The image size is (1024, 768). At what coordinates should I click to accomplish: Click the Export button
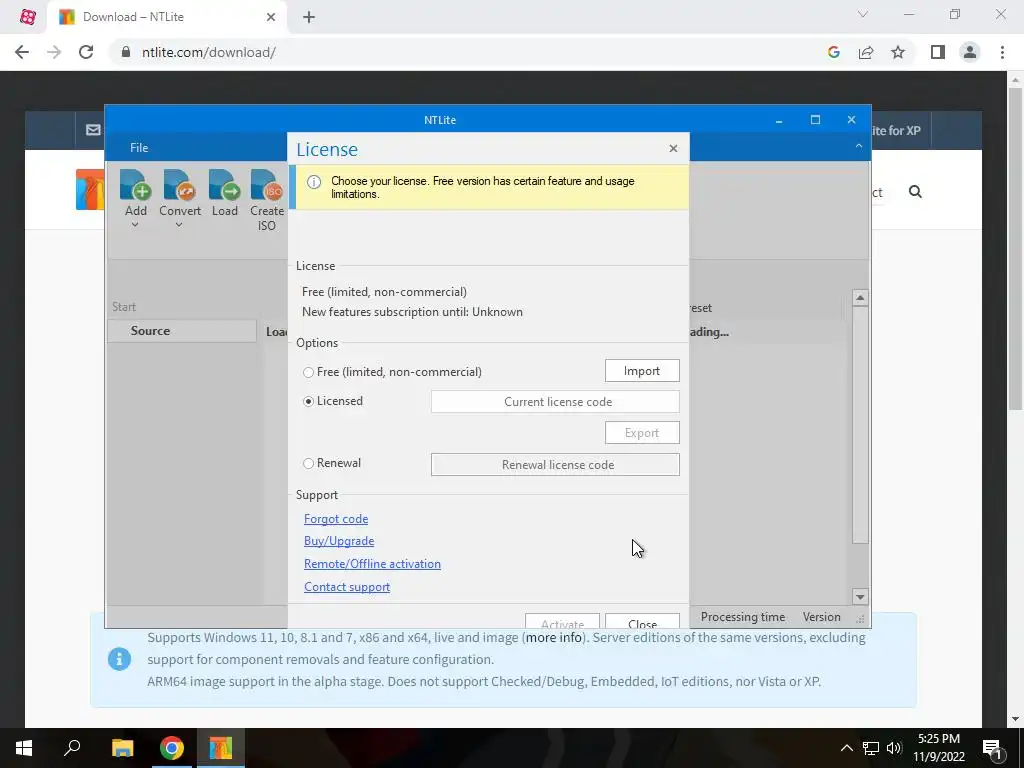click(642, 432)
